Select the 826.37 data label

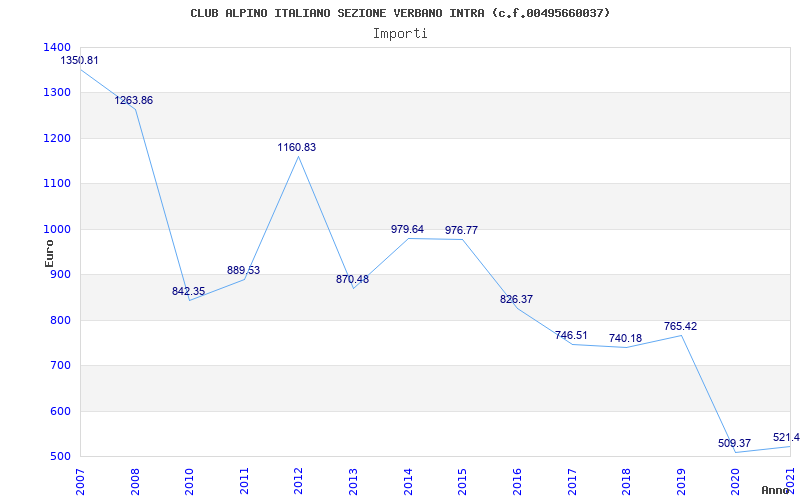point(516,299)
